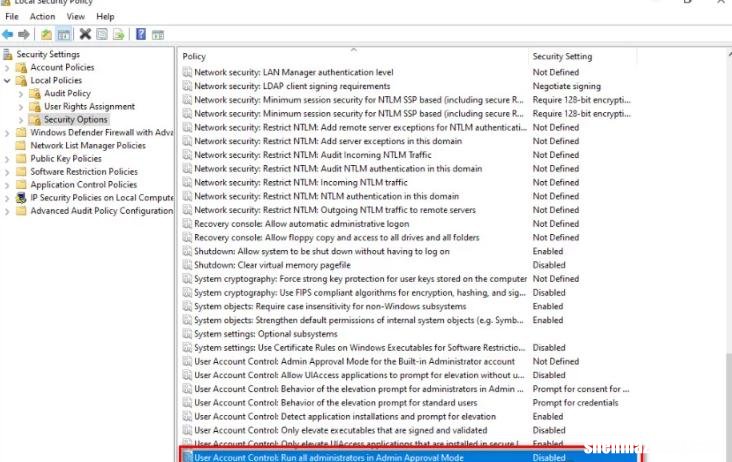Open the Action menu
The height and width of the screenshot is (462, 732).
click(42, 16)
